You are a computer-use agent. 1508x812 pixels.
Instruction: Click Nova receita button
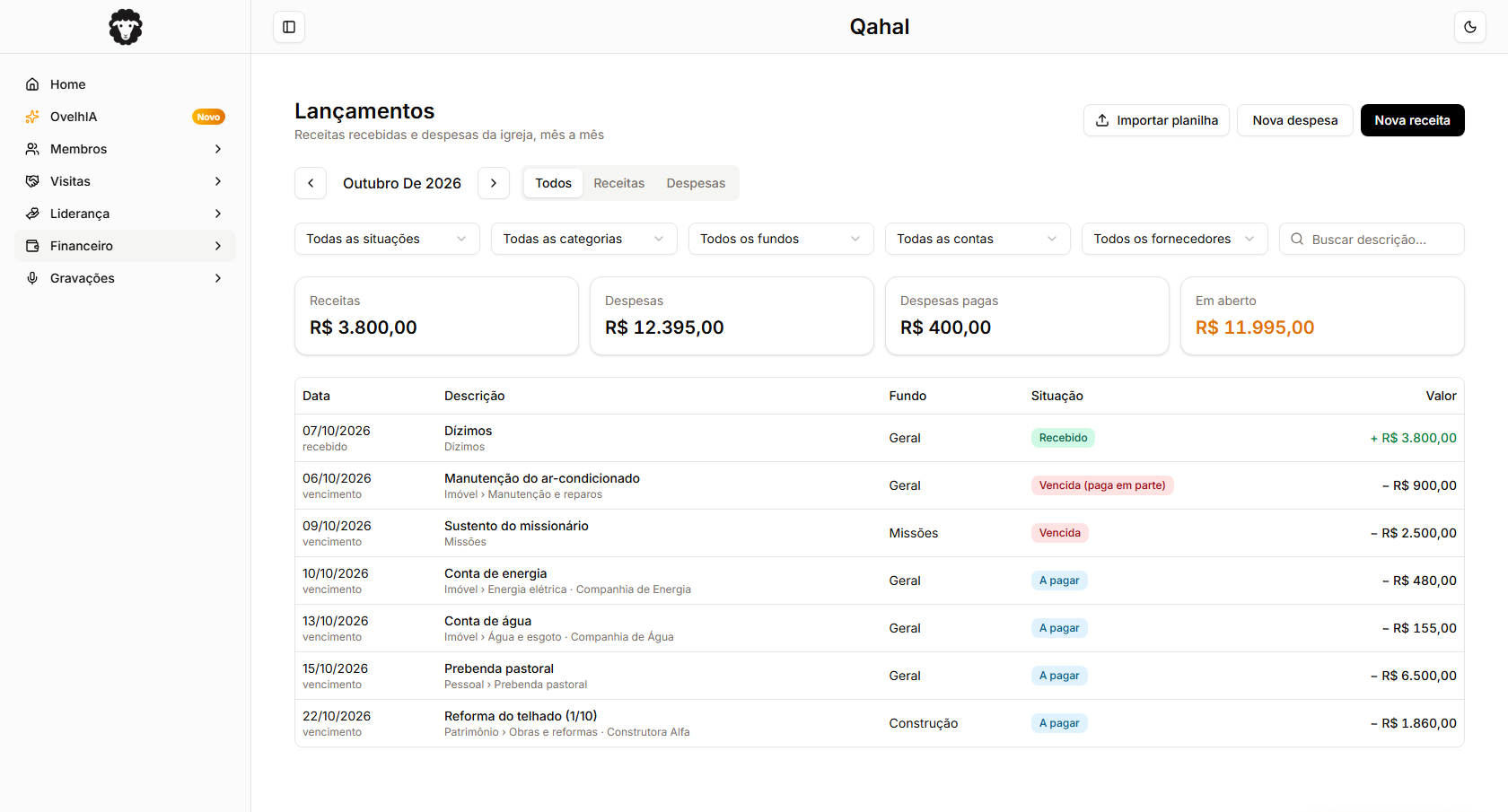point(1413,120)
